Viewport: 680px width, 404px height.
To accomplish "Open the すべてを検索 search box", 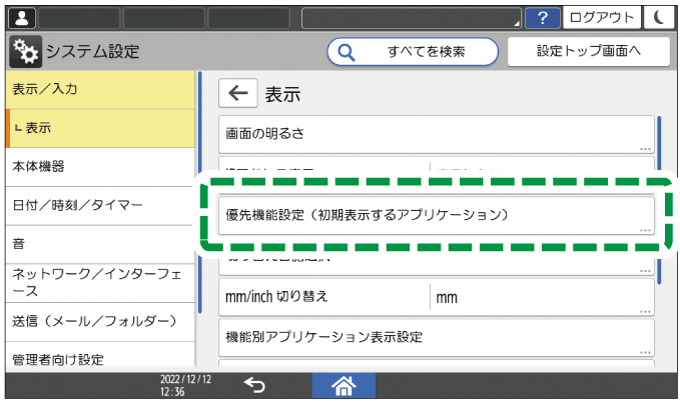I will click(412, 52).
